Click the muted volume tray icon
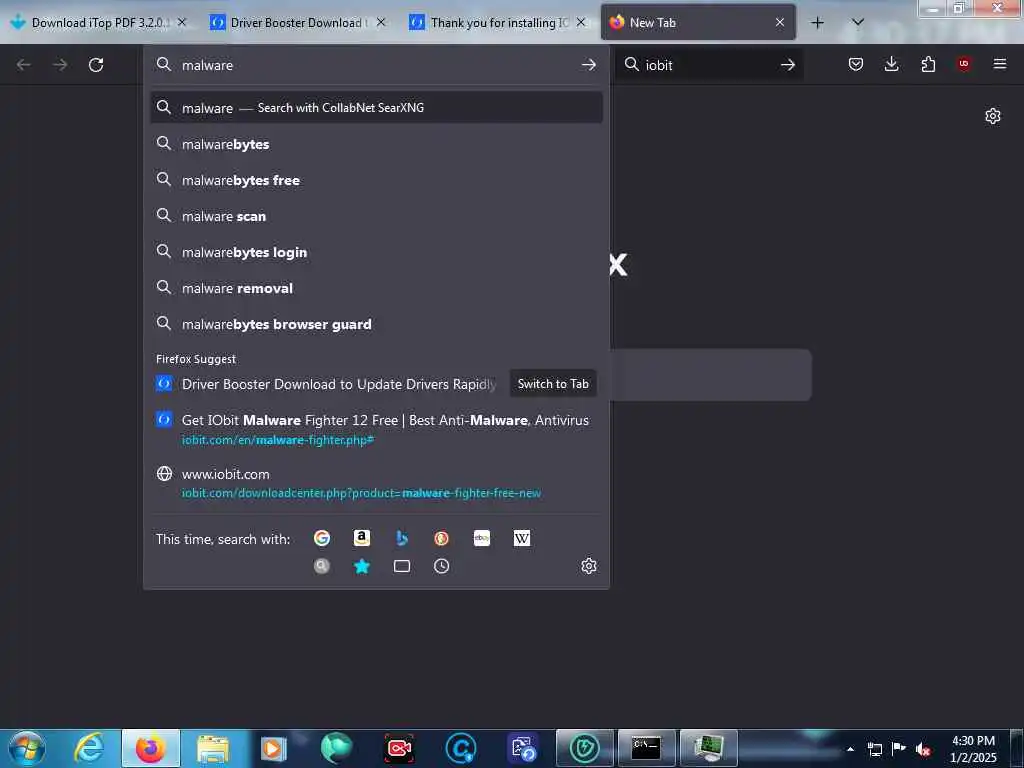The image size is (1024, 768). [923, 750]
